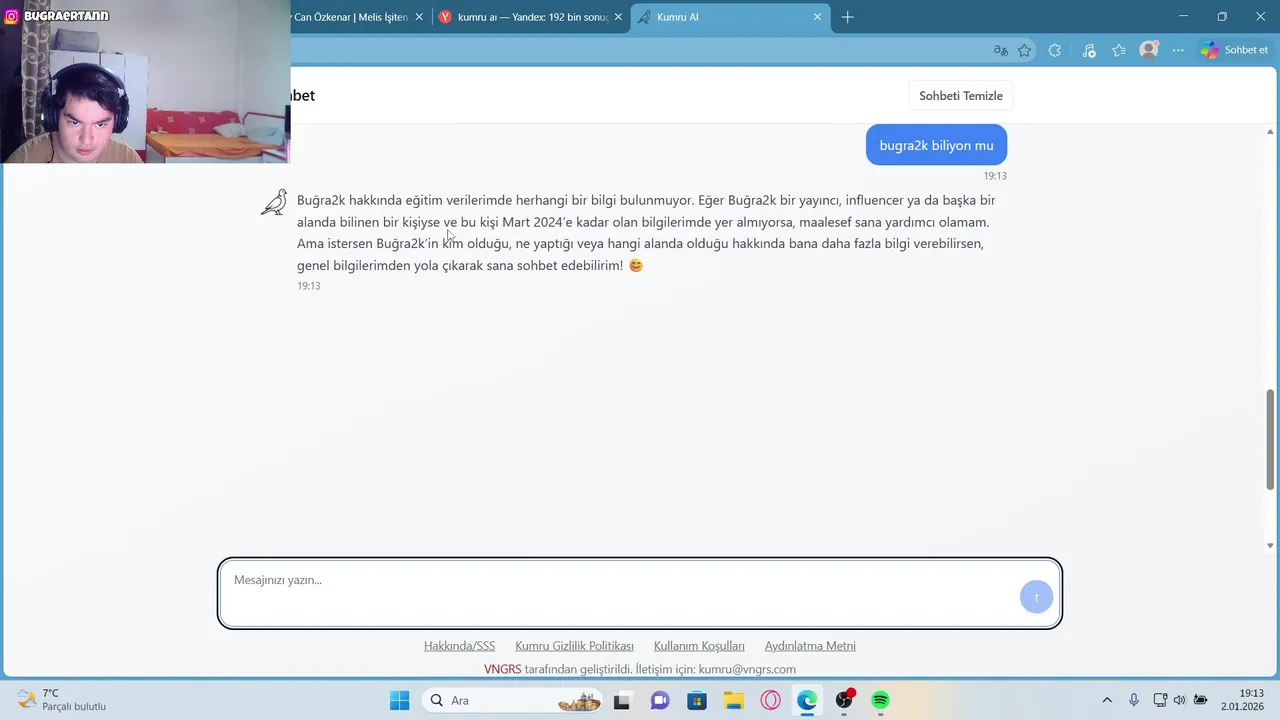This screenshot has width=1280, height=720.
Task: Click the microphone tray icon
Action: tap(1134, 700)
